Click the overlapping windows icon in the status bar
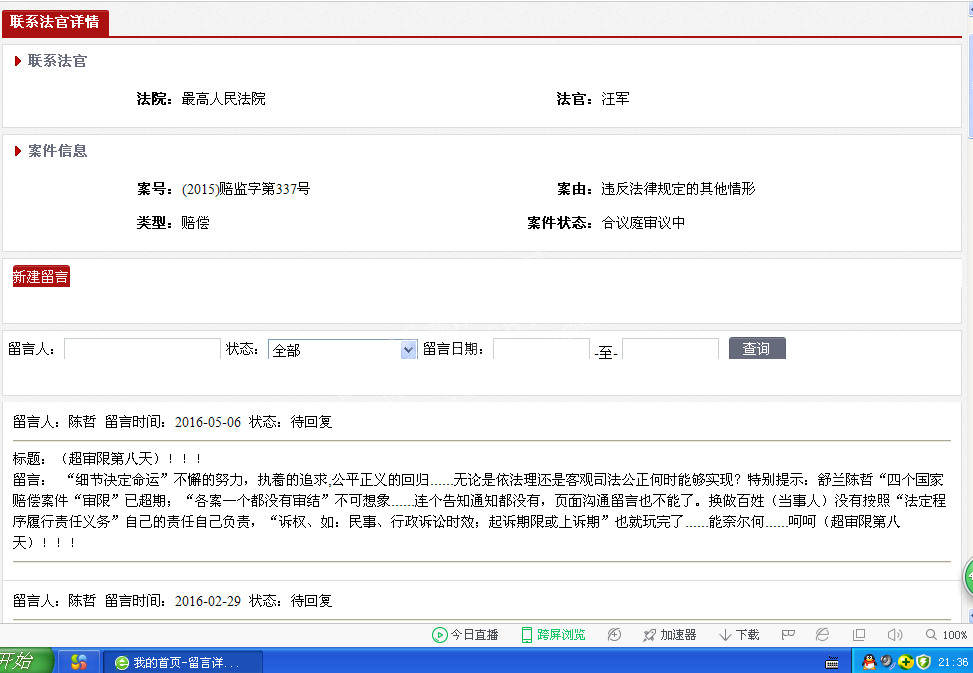 (859, 635)
